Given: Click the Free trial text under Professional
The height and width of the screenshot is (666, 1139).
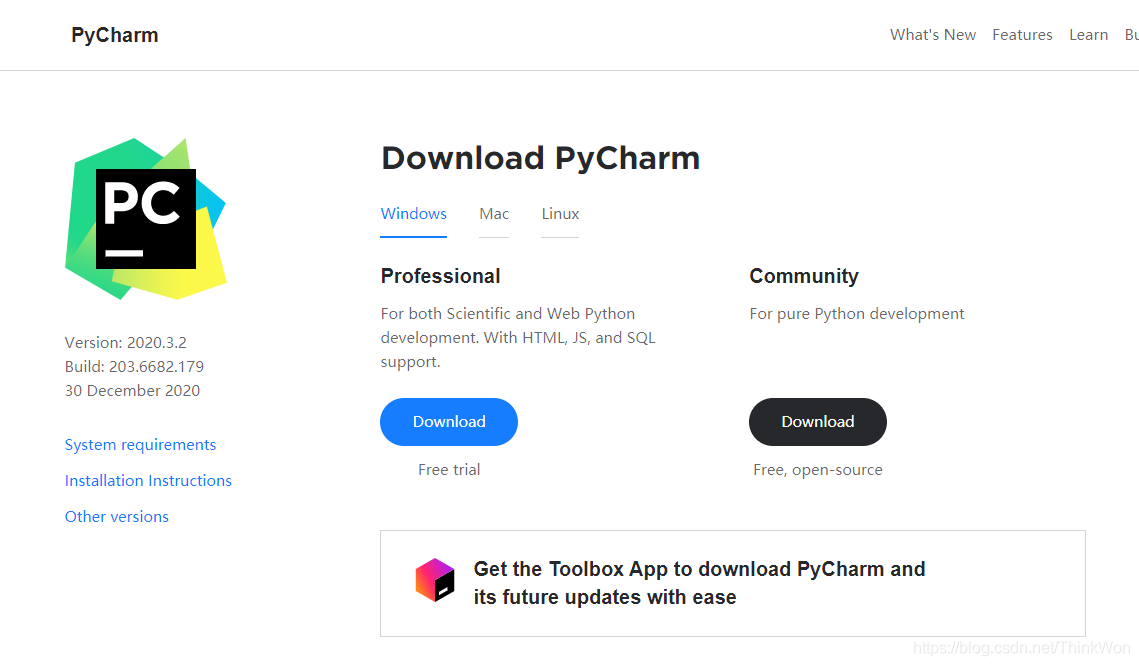Looking at the screenshot, I should [x=448, y=469].
